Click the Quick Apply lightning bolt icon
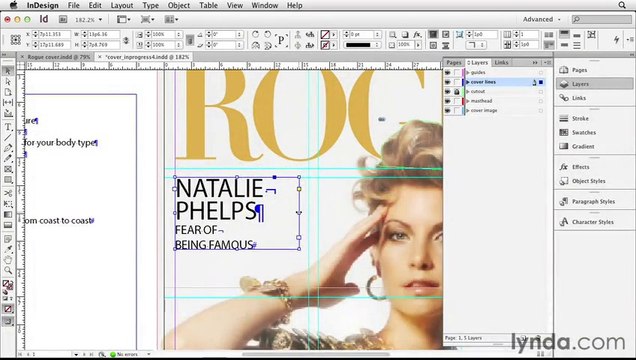The image size is (636, 360). click(x=617, y=40)
